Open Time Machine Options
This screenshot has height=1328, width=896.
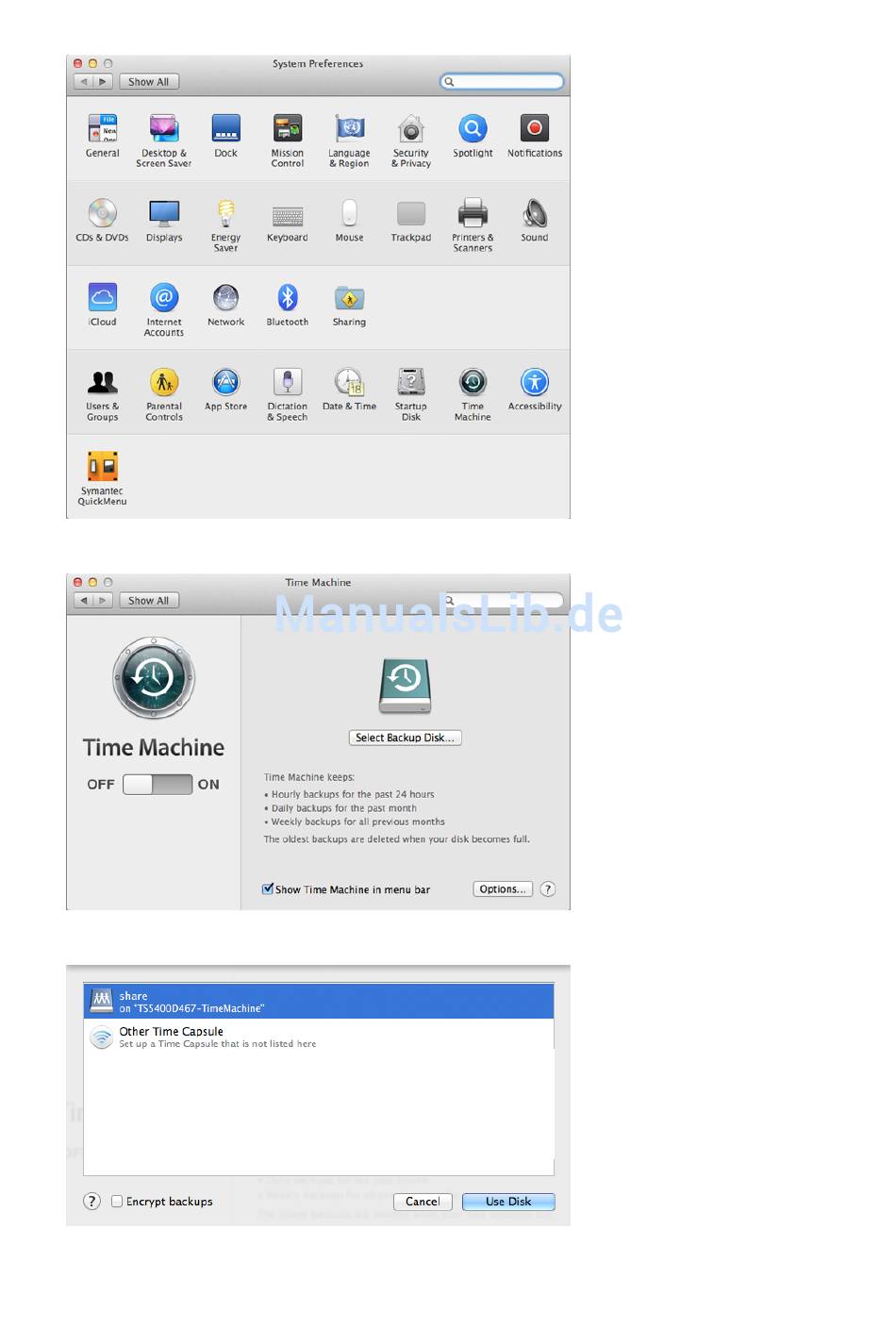(x=503, y=889)
